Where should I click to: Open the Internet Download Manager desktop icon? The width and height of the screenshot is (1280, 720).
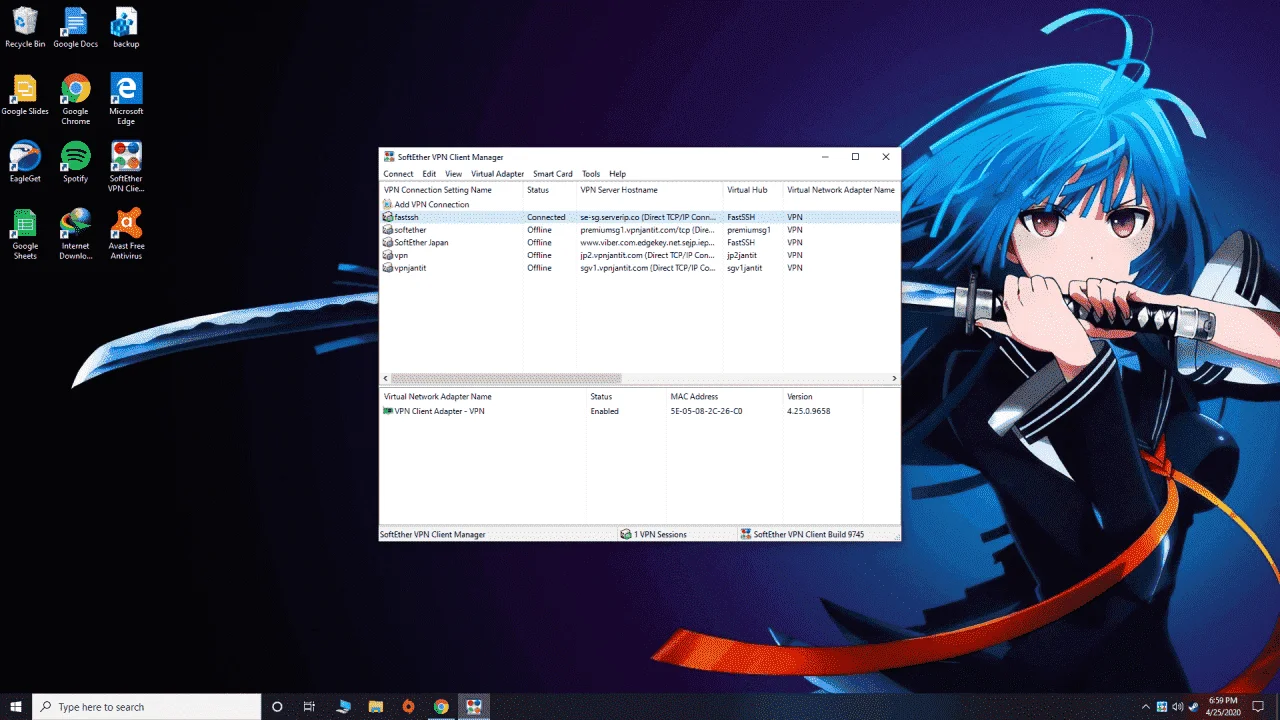75,234
